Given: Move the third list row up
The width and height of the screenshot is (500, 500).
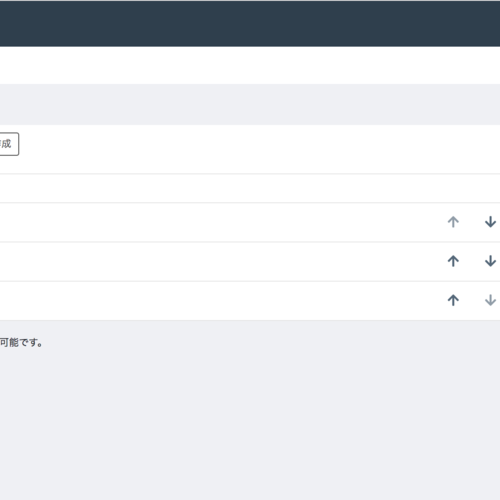Looking at the screenshot, I should point(453,301).
